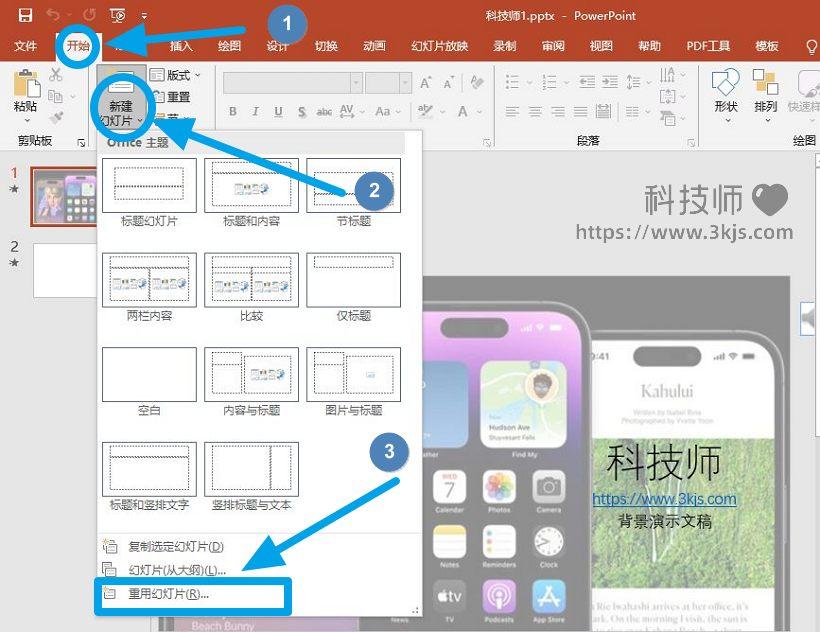820x632 pixels.
Task: Toggle Strikethrough abc formatting
Action: point(324,111)
